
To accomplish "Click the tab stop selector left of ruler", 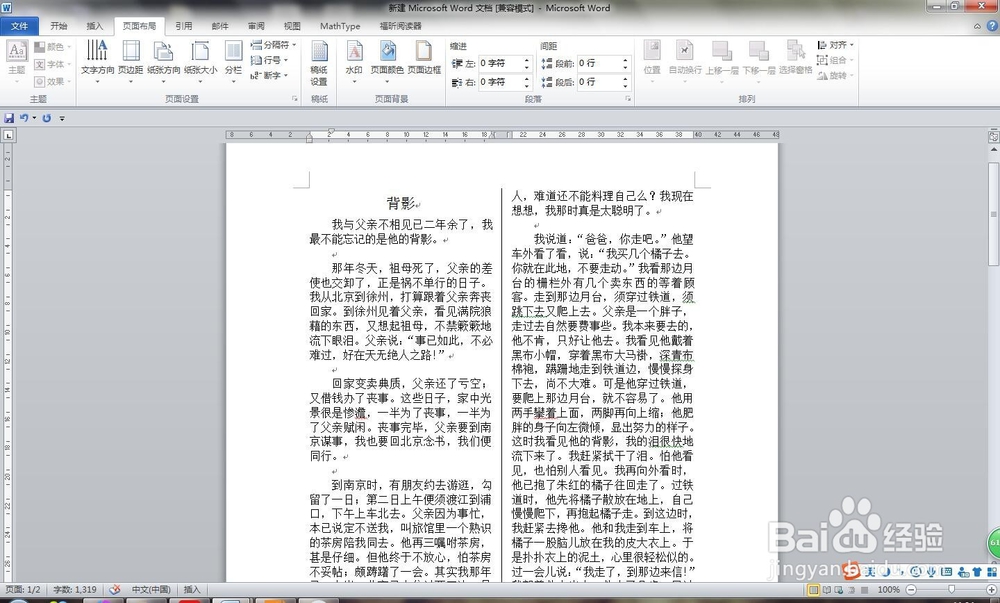I will [8, 135].
